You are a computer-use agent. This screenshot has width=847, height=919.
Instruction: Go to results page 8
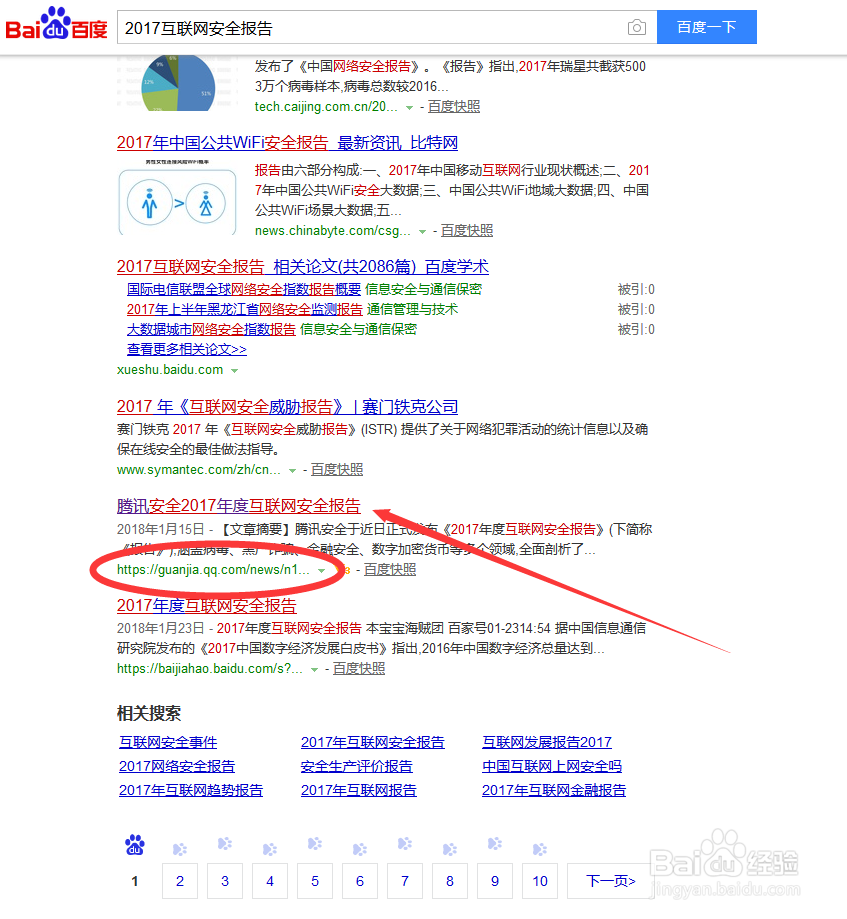[450, 881]
